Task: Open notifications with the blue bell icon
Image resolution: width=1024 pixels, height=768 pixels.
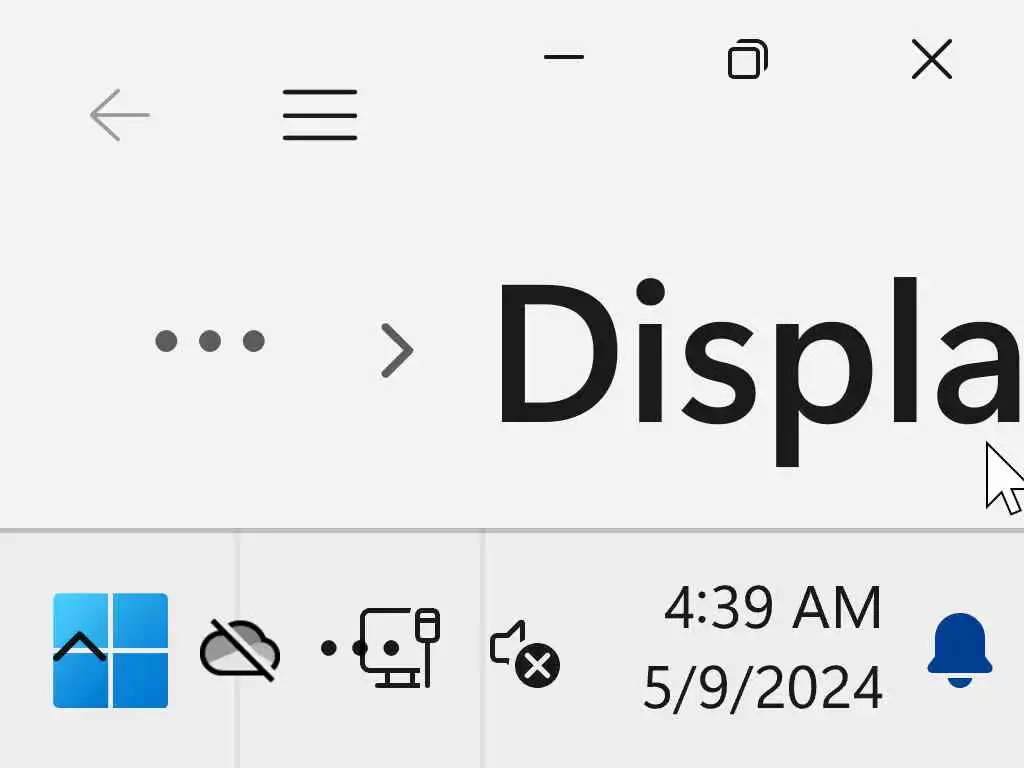Action: 959,650
